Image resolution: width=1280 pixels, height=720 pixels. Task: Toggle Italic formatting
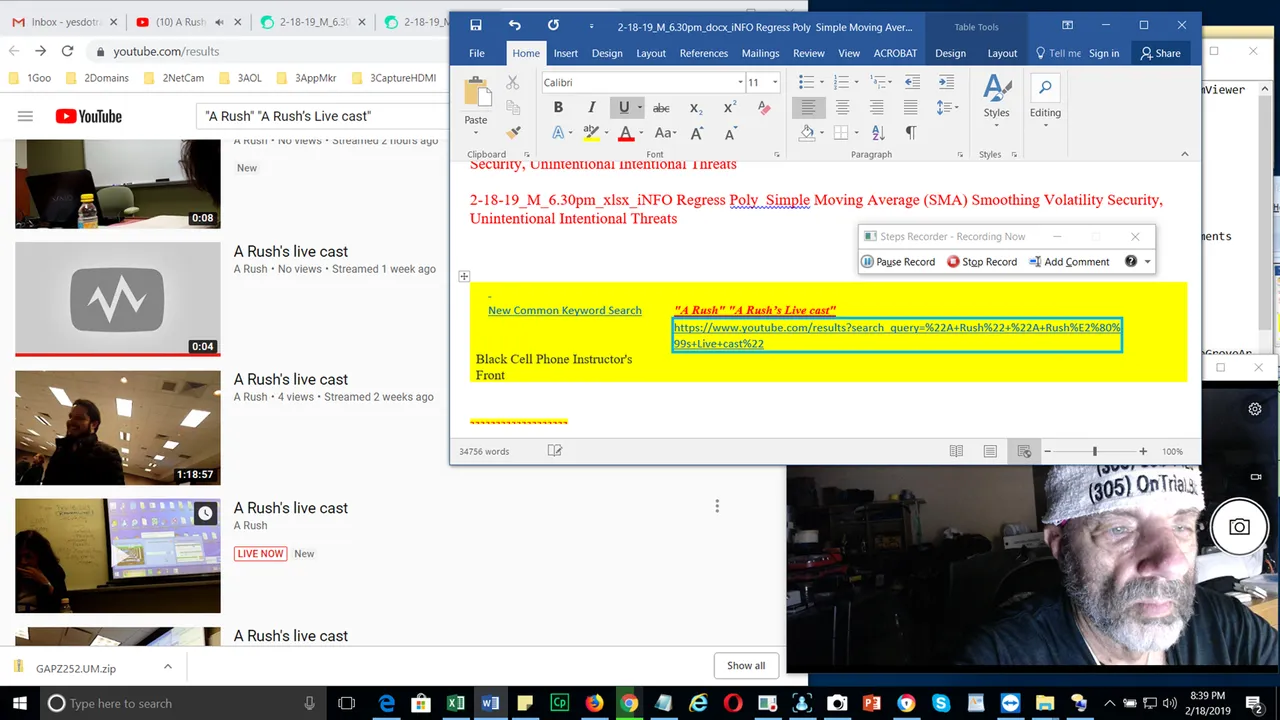point(591,108)
